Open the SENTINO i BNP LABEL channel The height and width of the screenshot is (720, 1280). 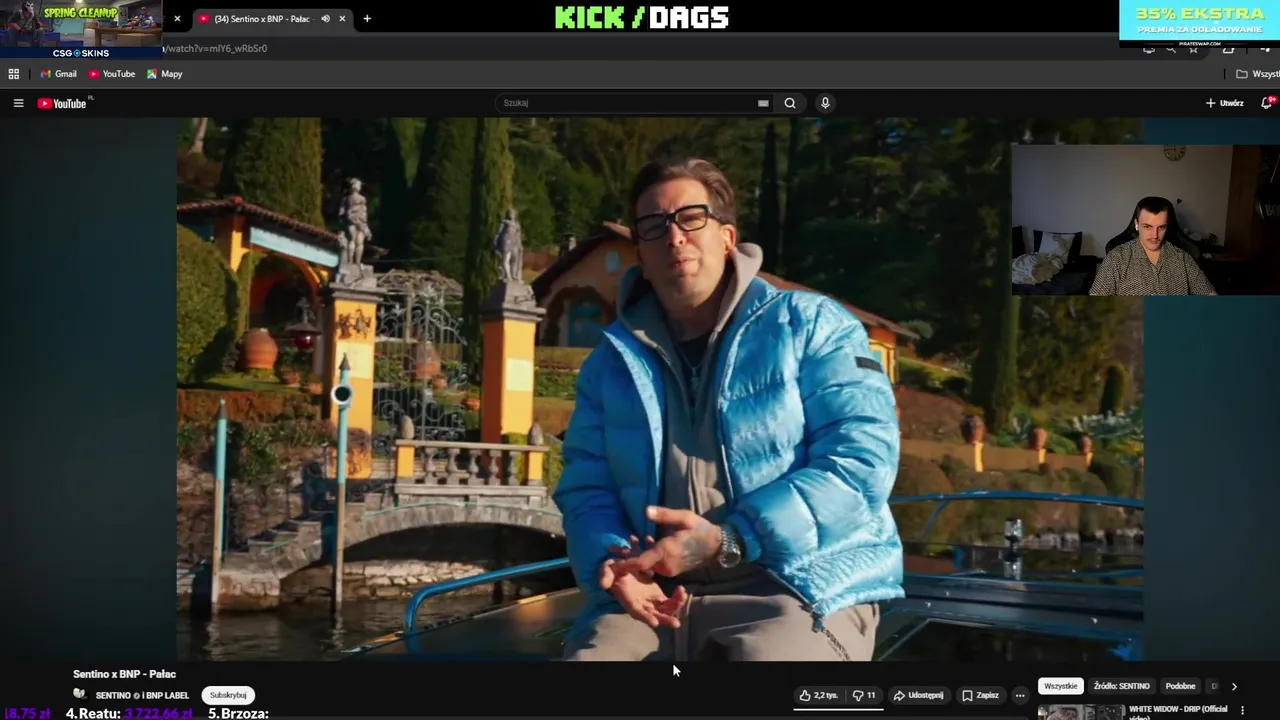pyautogui.click(x=142, y=695)
